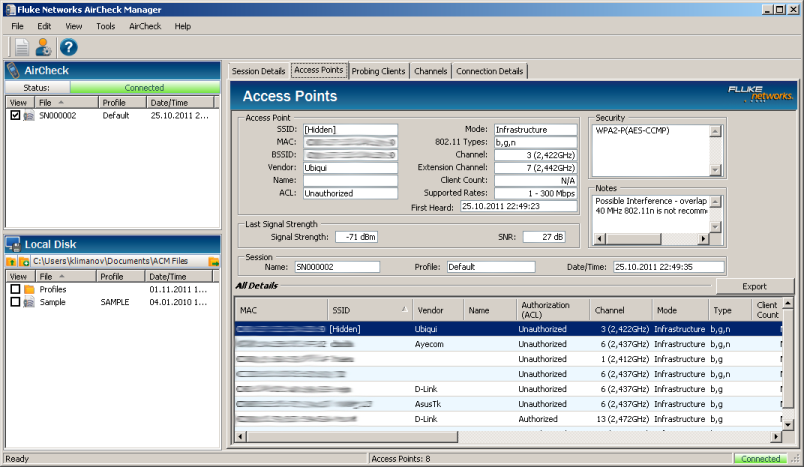Image resolution: width=804 pixels, height=467 pixels.
Task: Click the Local Disk computer icon
Action: pyautogui.click(x=14, y=245)
